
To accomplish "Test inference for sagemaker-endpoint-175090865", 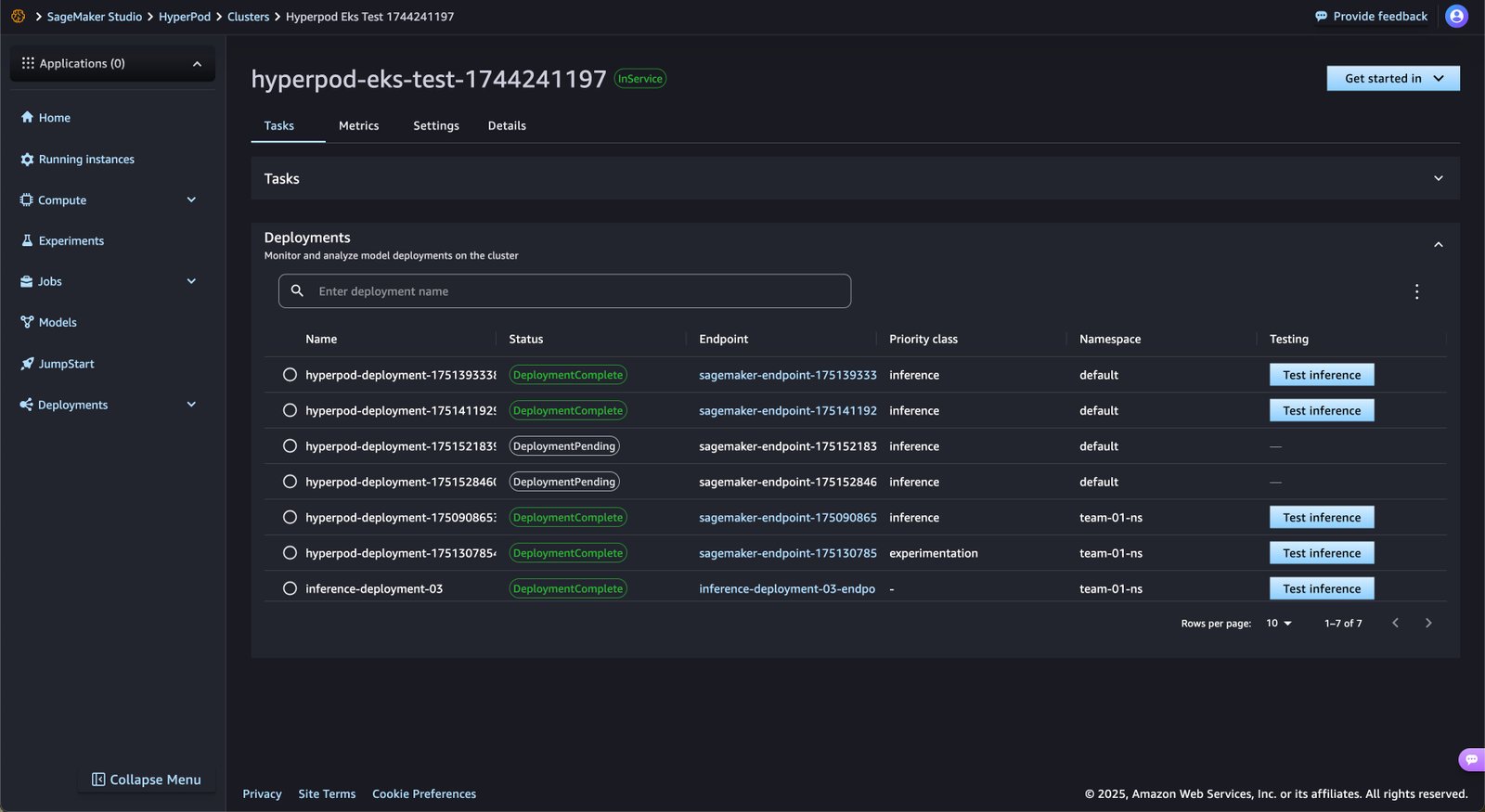I will coord(1322,517).
